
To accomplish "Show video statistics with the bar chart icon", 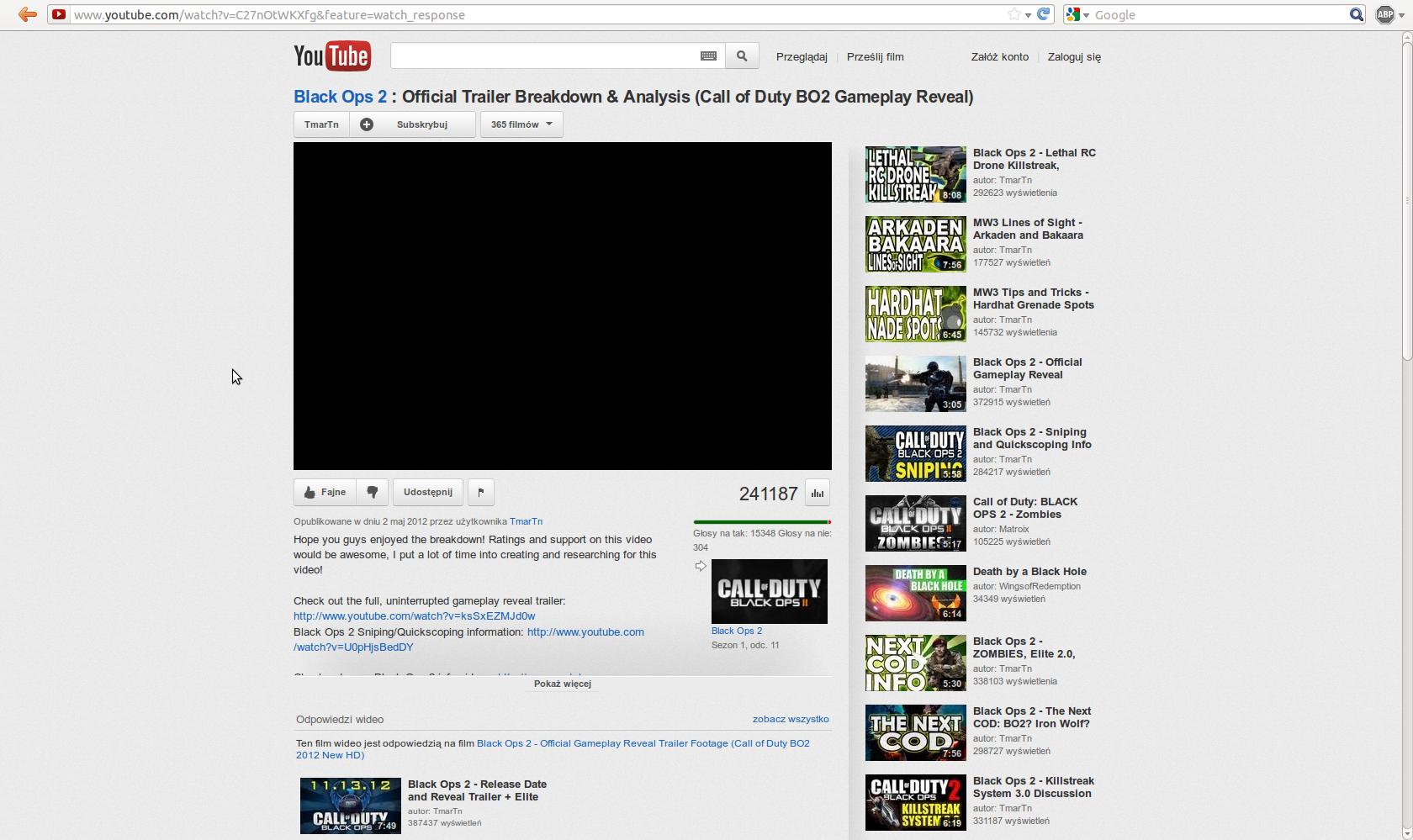I will (818, 493).
